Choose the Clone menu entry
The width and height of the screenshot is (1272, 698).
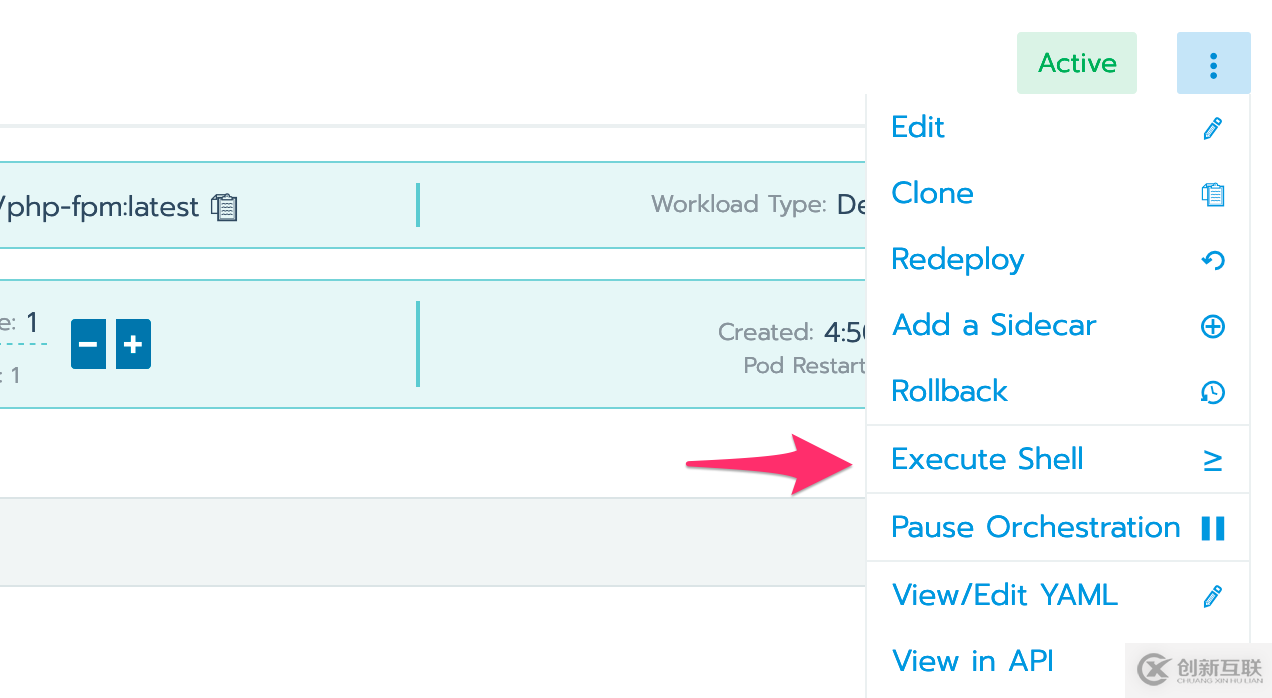pyautogui.click(x=932, y=193)
